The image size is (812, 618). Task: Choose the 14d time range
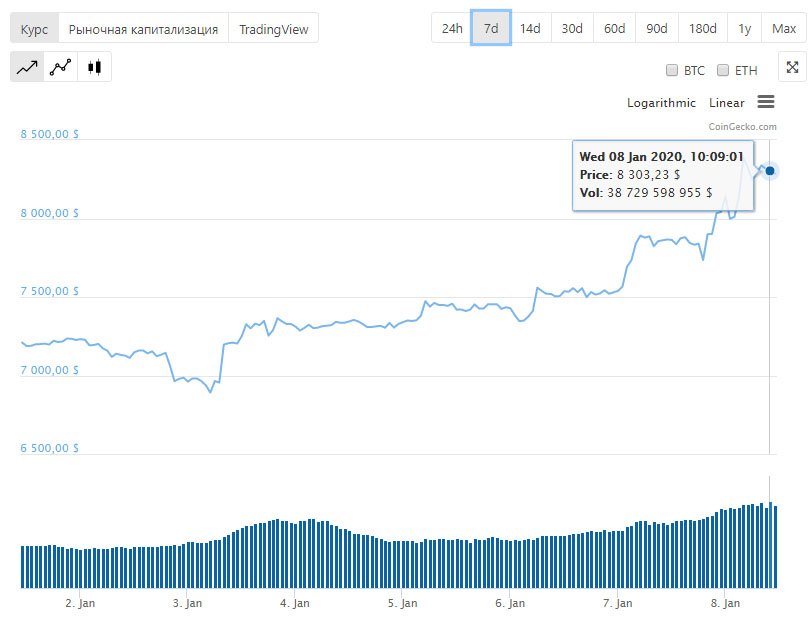530,28
